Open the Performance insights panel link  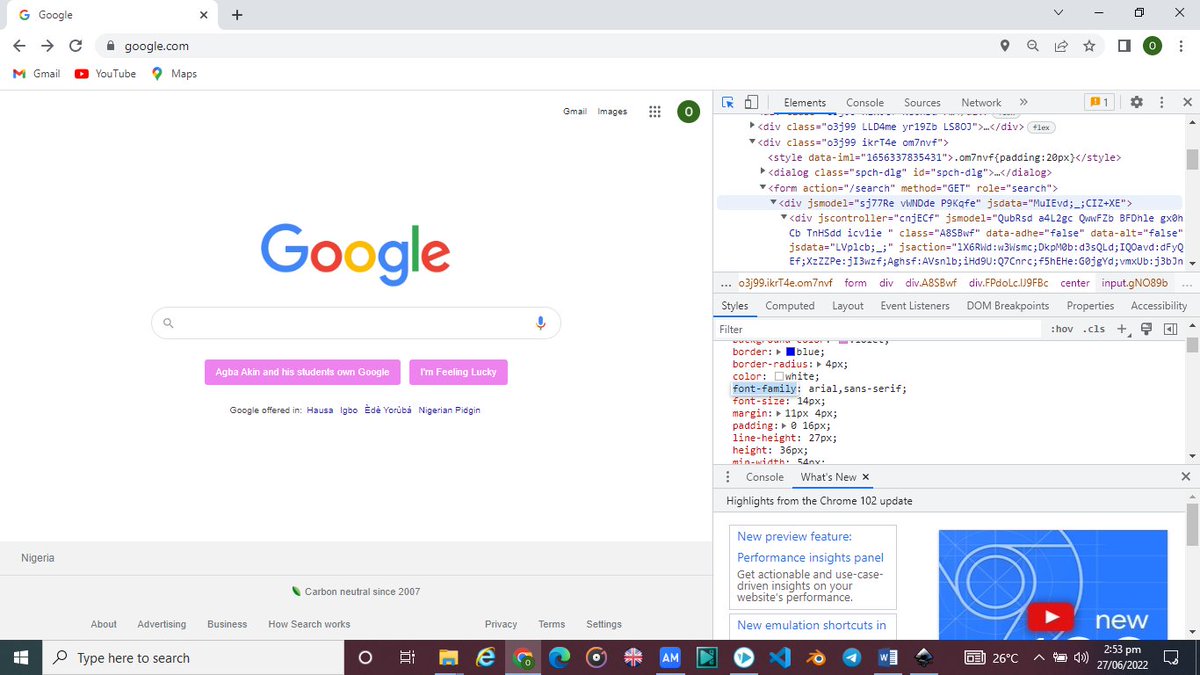tap(810, 557)
